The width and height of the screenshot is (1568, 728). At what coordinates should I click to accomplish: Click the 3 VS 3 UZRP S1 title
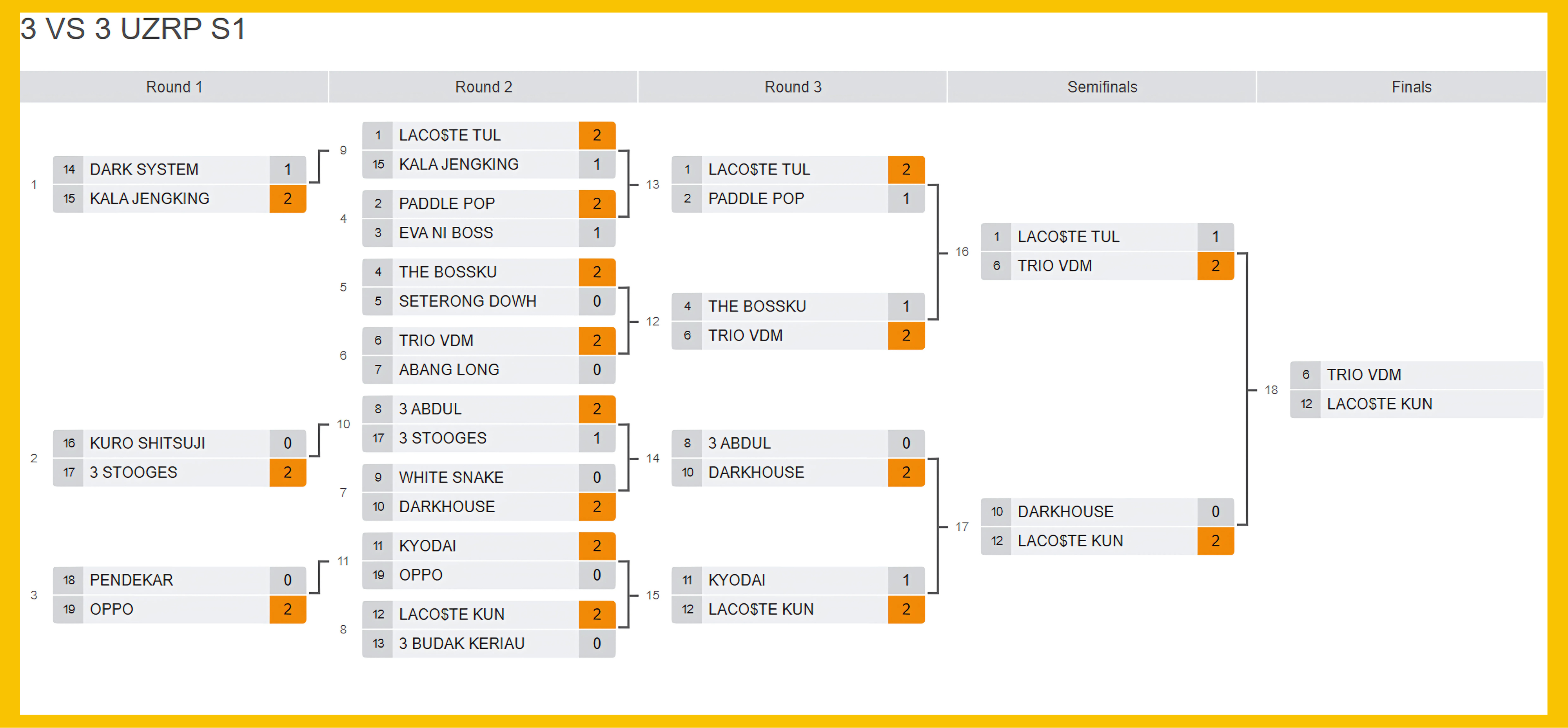coord(133,29)
